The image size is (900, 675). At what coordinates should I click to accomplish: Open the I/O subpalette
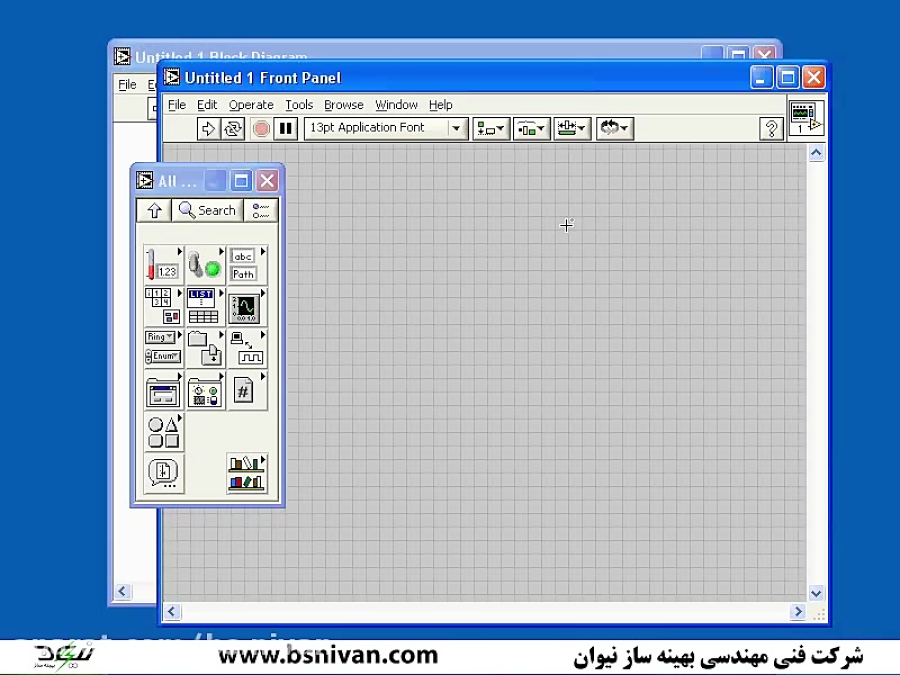click(247, 348)
